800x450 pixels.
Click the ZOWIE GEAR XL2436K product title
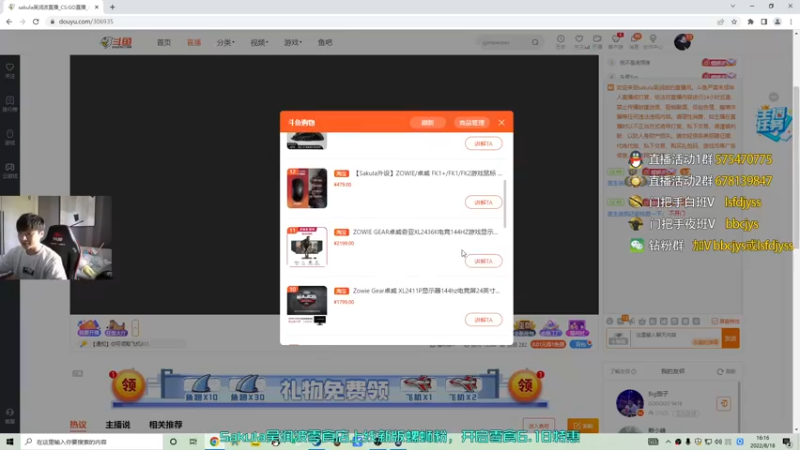(425, 232)
